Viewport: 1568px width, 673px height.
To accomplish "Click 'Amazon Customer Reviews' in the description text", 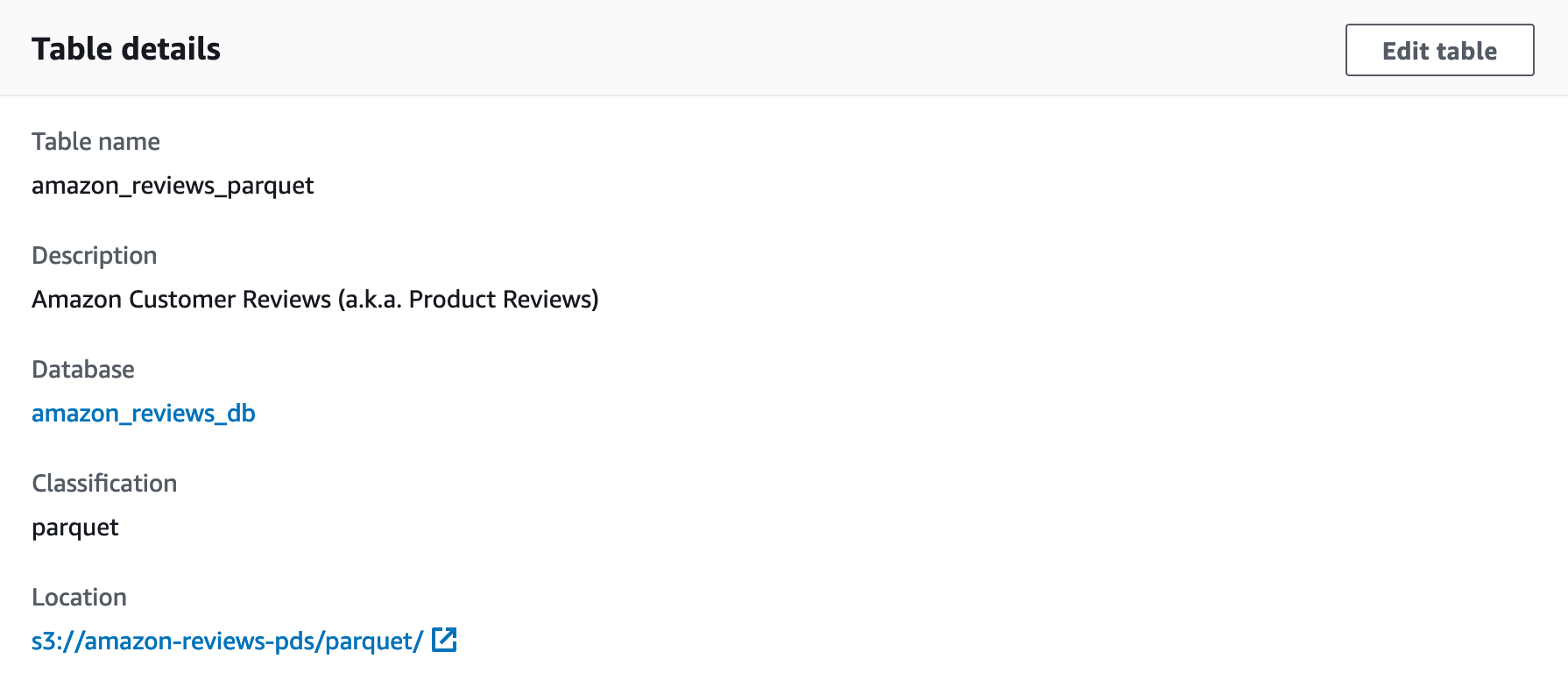I will 181,299.
